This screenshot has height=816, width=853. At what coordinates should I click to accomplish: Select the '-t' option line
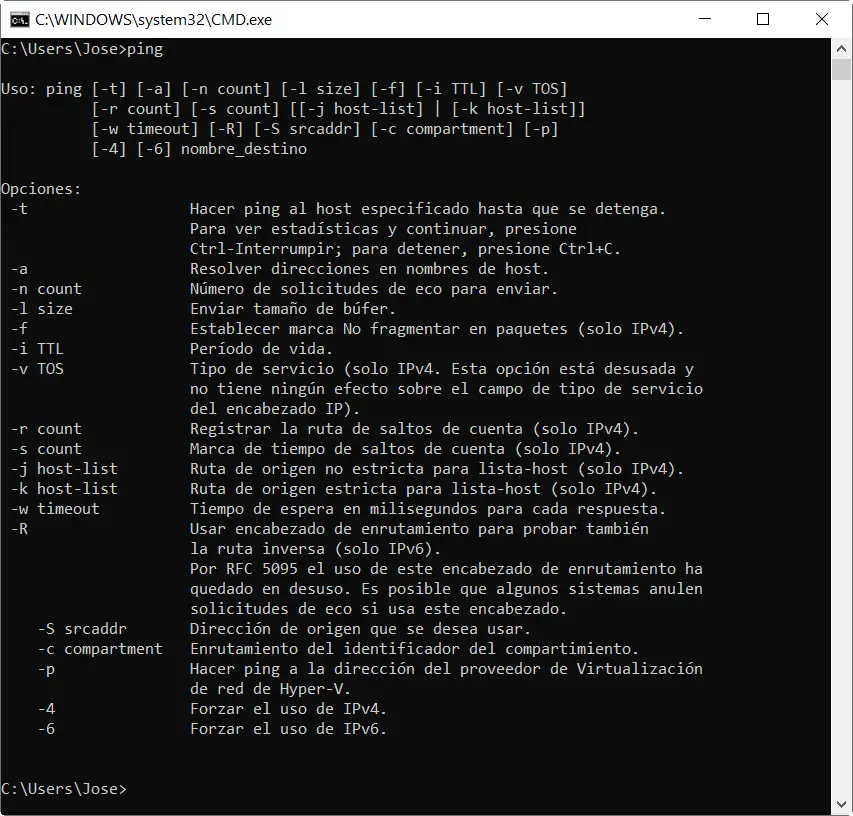point(16,208)
